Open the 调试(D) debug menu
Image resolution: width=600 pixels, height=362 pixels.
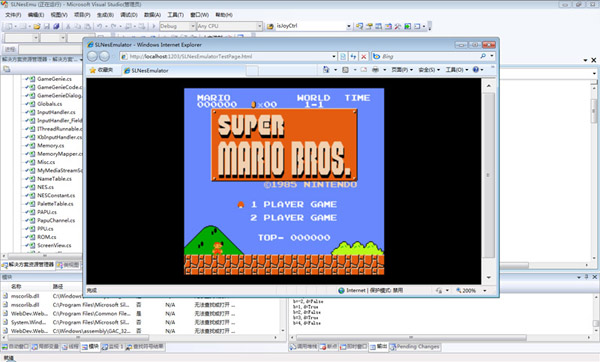[129, 15]
